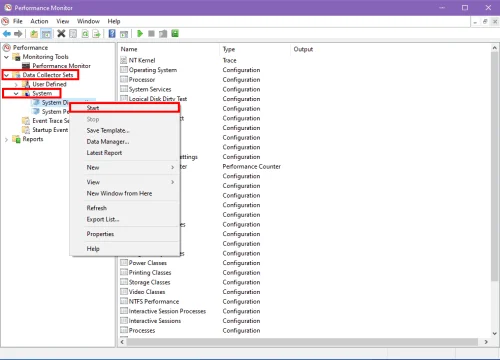Choose Properties from the context menu
The width and height of the screenshot is (500, 360).
tap(125, 234)
